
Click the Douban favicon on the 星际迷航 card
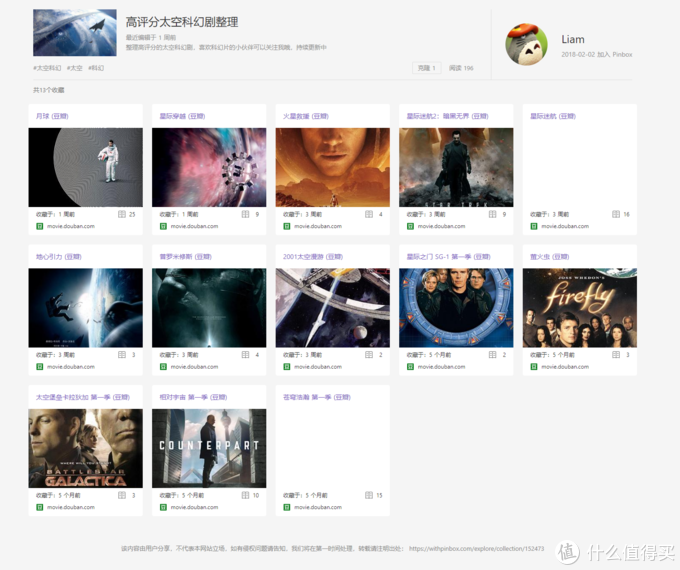click(534, 226)
